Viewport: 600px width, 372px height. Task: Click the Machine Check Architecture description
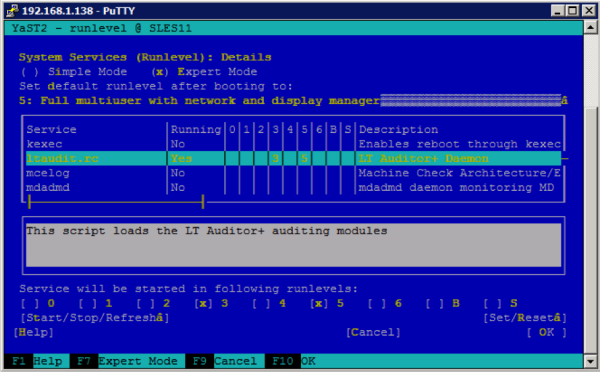460,173
